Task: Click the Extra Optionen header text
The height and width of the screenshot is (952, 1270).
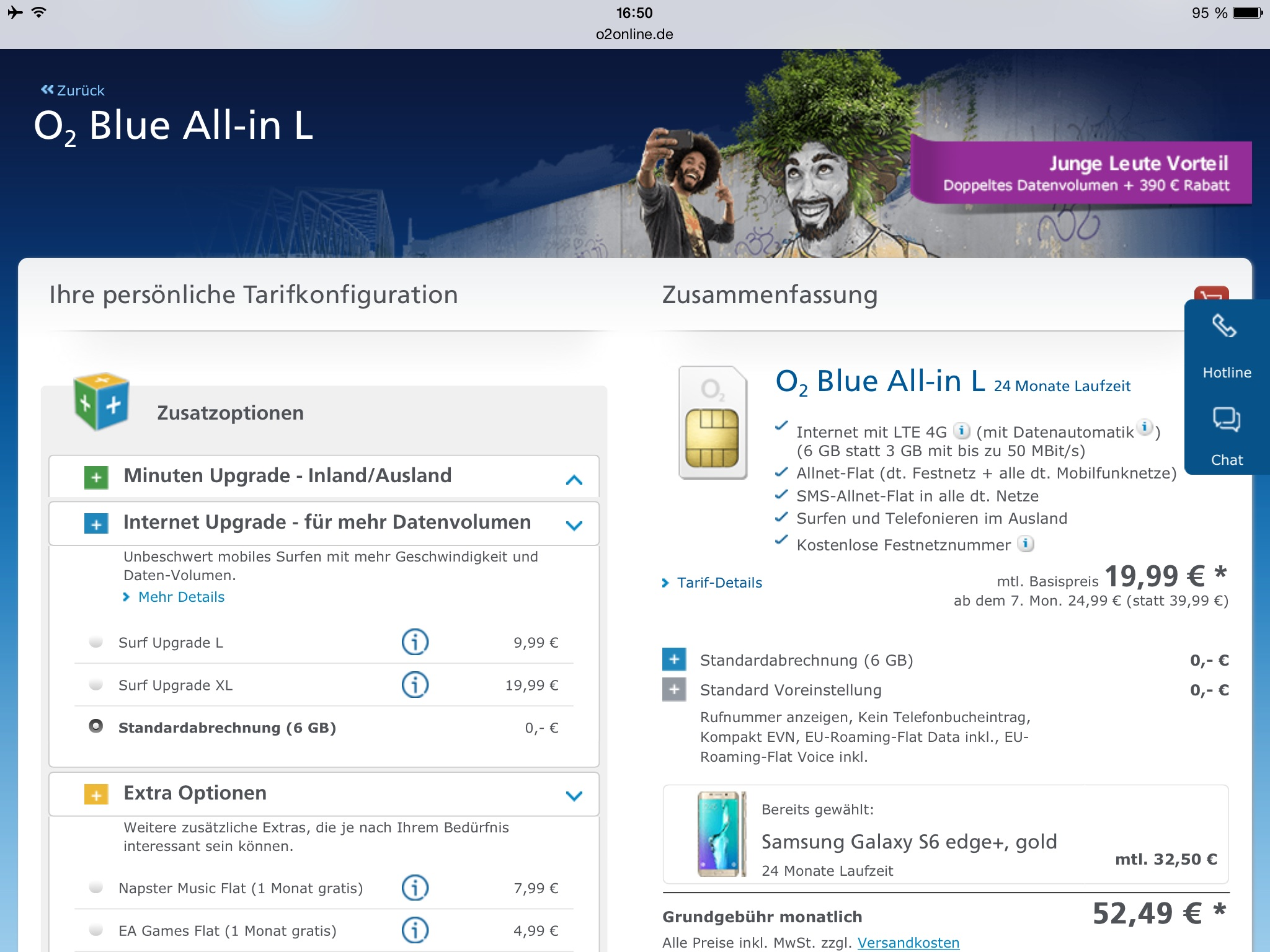Action: [x=195, y=793]
